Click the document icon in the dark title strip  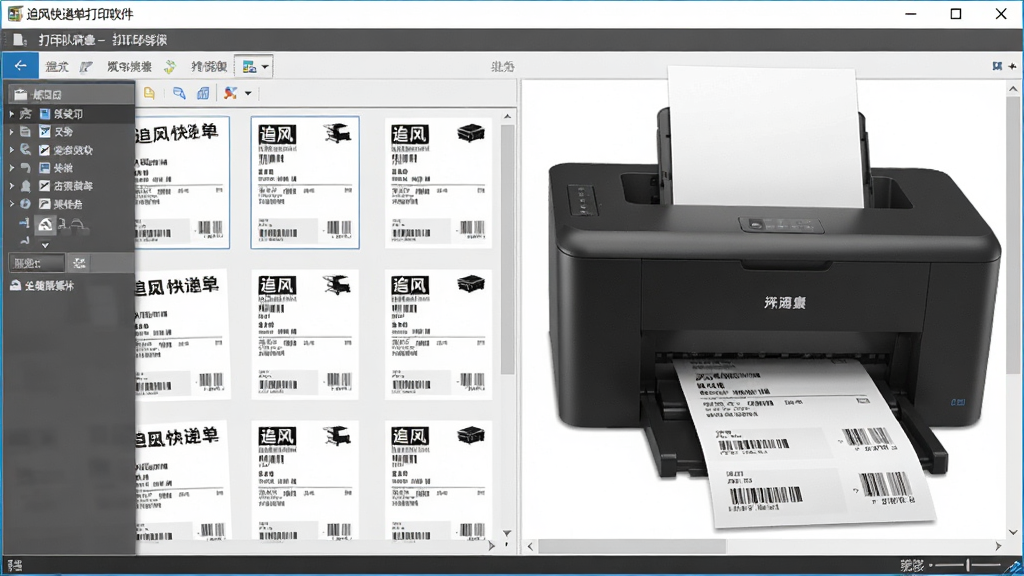click(19, 40)
